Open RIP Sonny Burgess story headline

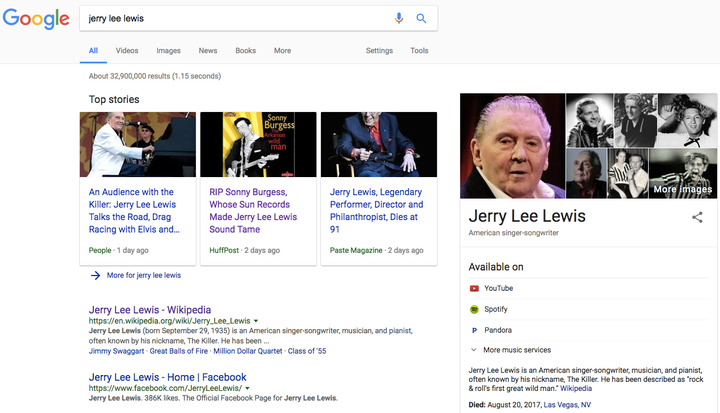coord(253,210)
